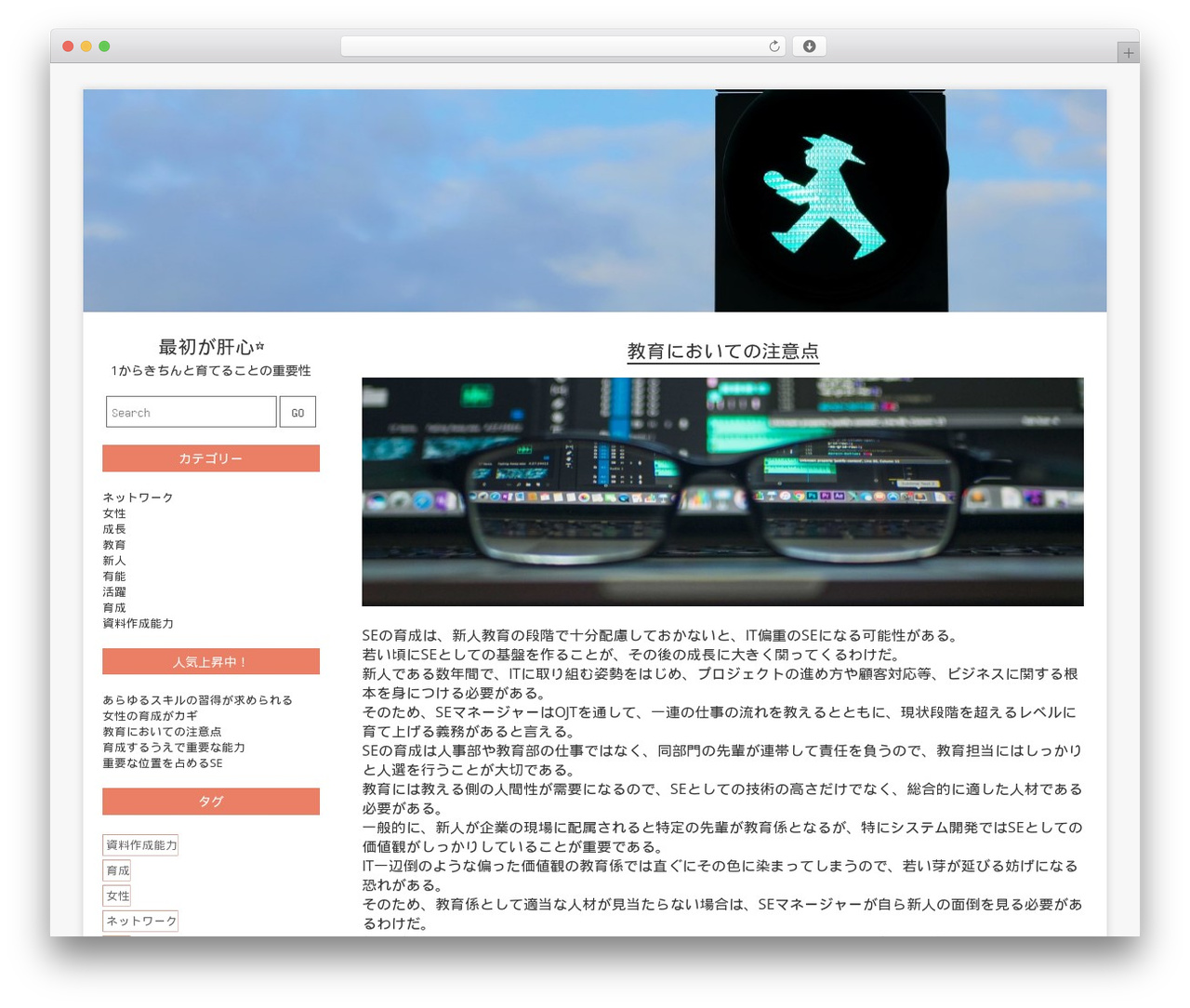Screen dimensions: 1190x1008
Task: Open popular post 重要な位置を占めるSE
Action: [163, 763]
